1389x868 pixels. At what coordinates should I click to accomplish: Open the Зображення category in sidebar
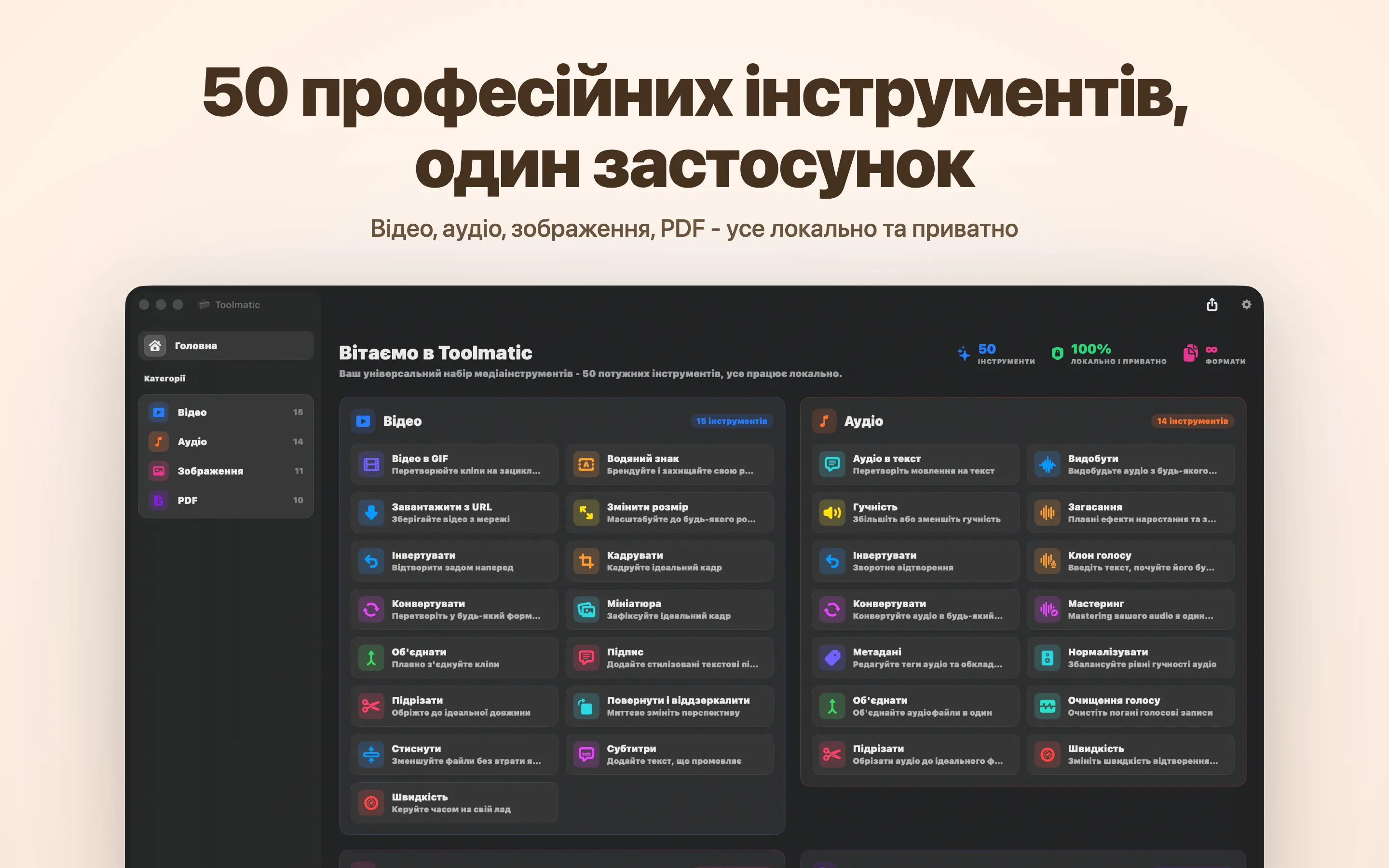(x=226, y=471)
